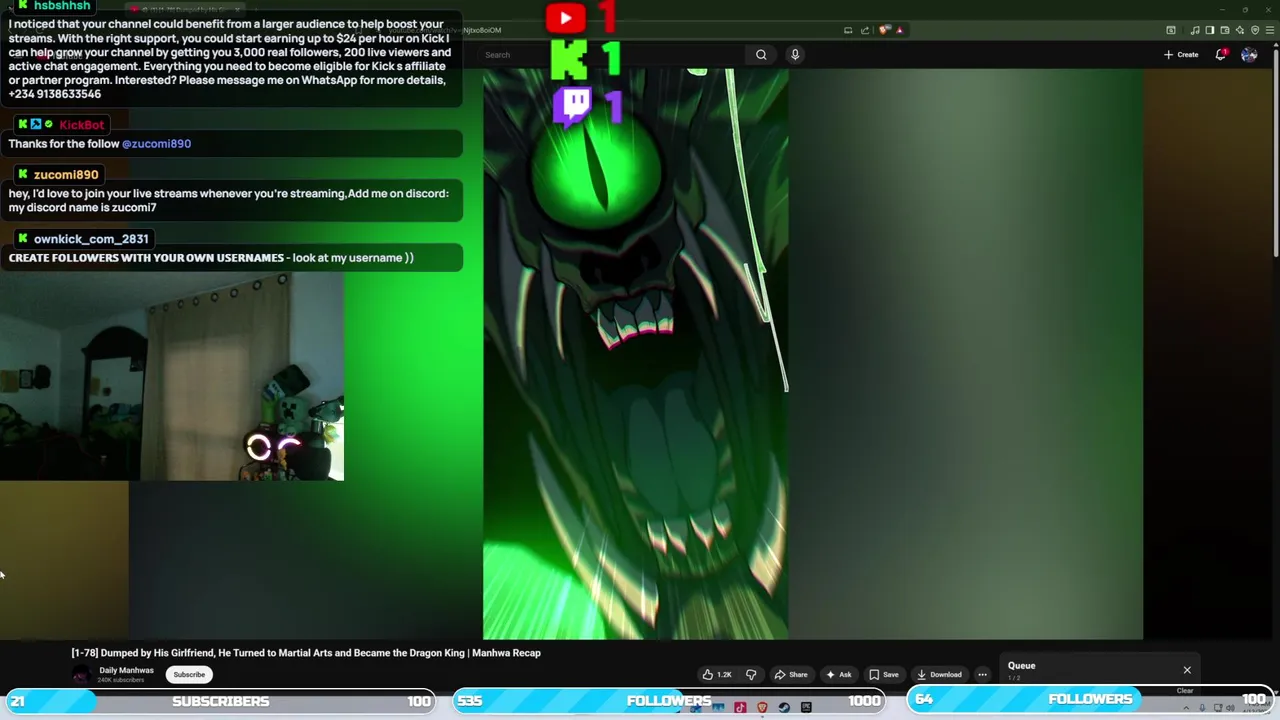1280x720 pixels.
Task: Open YouTube notifications bell
Action: pos(1221,54)
